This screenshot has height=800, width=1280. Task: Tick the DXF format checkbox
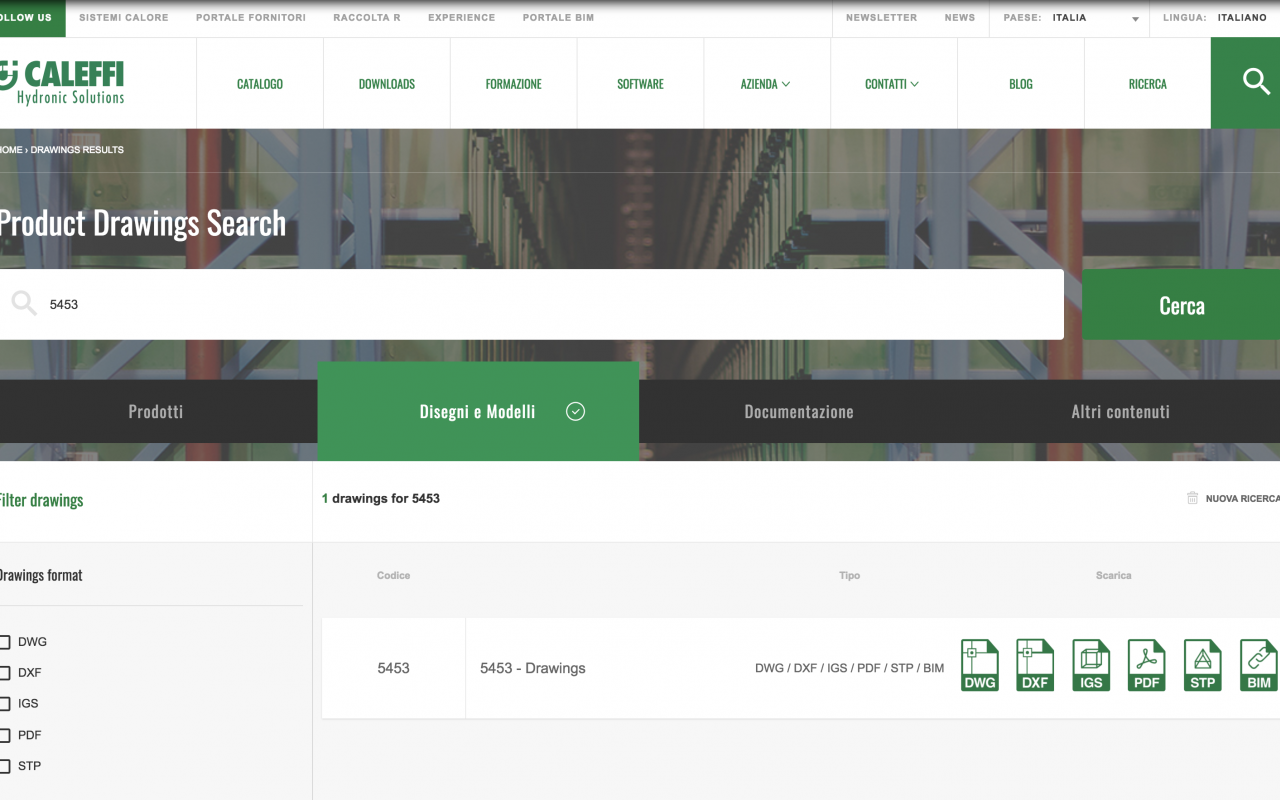(4, 673)
